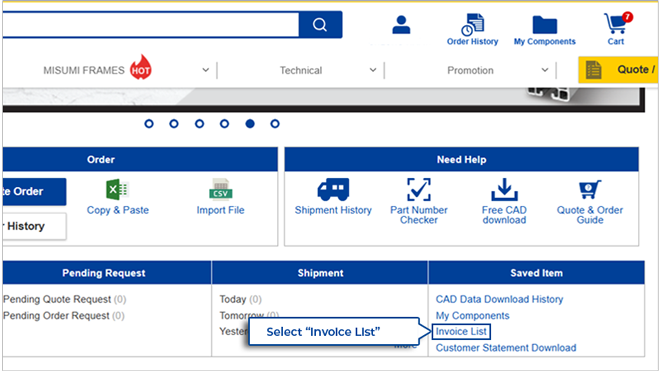The height and width of the screenshot is (371, 660).
Task: Open CAD Data Download History link
Action: point(499,299)
